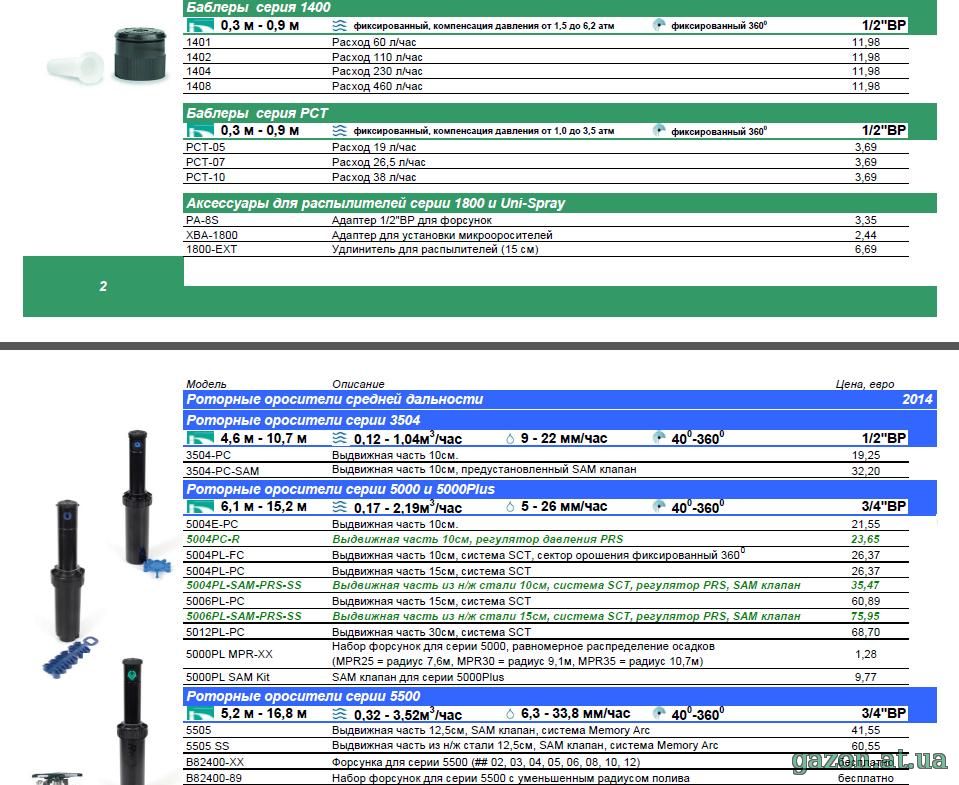This screenshot has height=785, width=959.
Task: Click the water drop icon beside 6,3 - 33,8 мм/час
Action: tap(510, 714)
